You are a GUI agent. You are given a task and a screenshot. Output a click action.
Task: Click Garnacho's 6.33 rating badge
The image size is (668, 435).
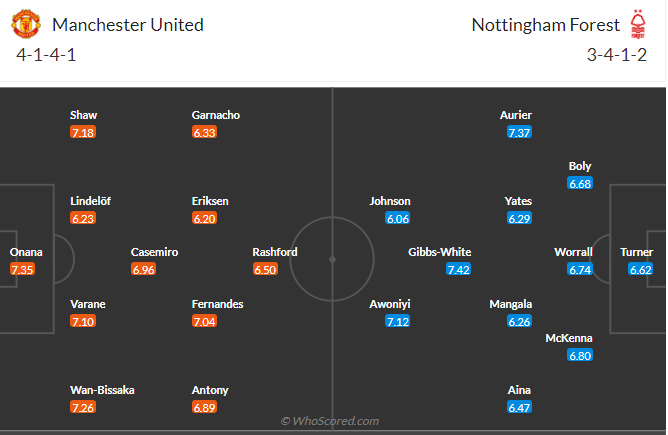pyautogui.click(x=204, y=132)
